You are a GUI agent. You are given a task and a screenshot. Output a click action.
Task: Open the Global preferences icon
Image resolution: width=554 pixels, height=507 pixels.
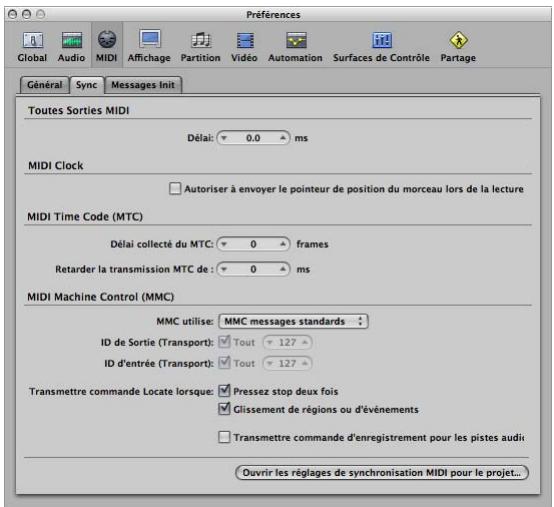[32, 46]
